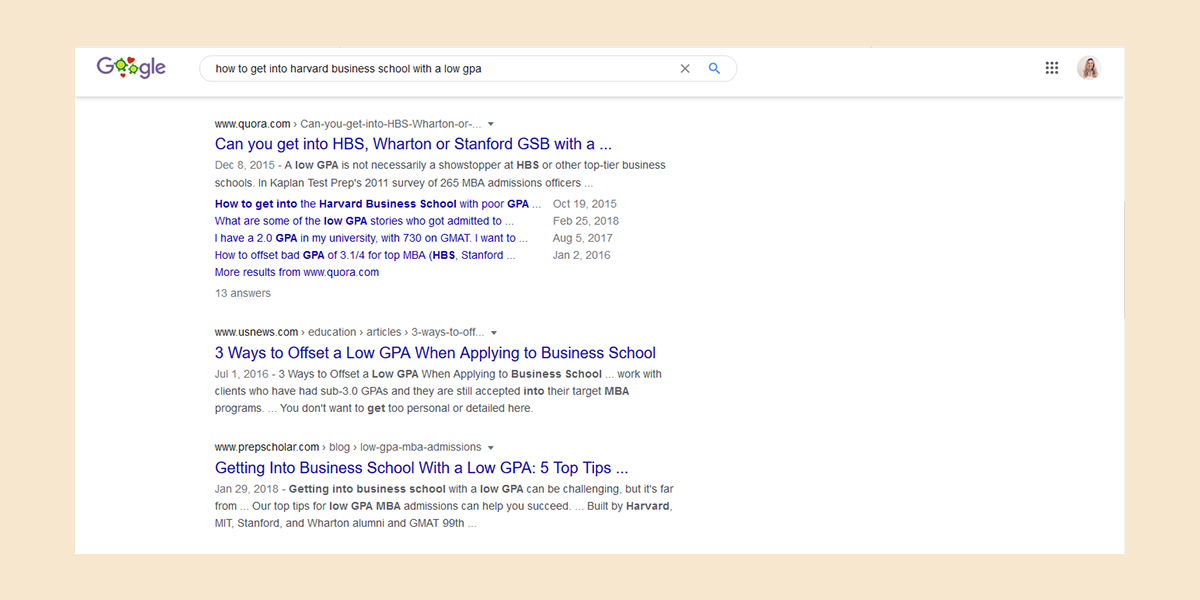Clear the search query with X icon
This screenshot has width=1200, height=600.
(685, 69)
